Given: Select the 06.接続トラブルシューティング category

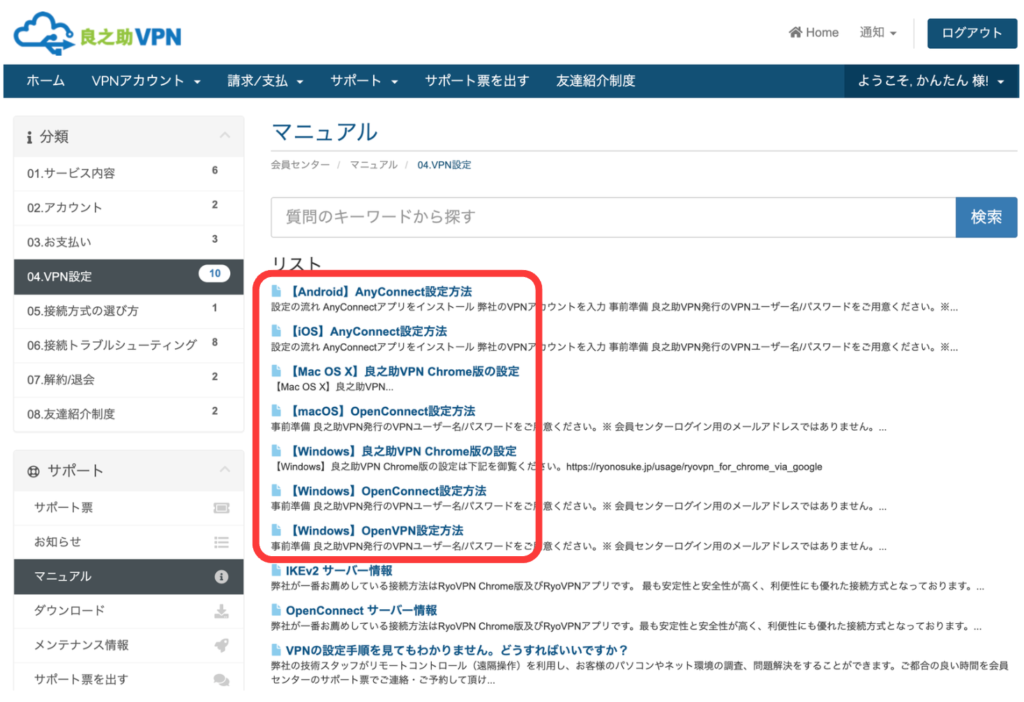Looking at the screenshot, I should click(112, 345).
